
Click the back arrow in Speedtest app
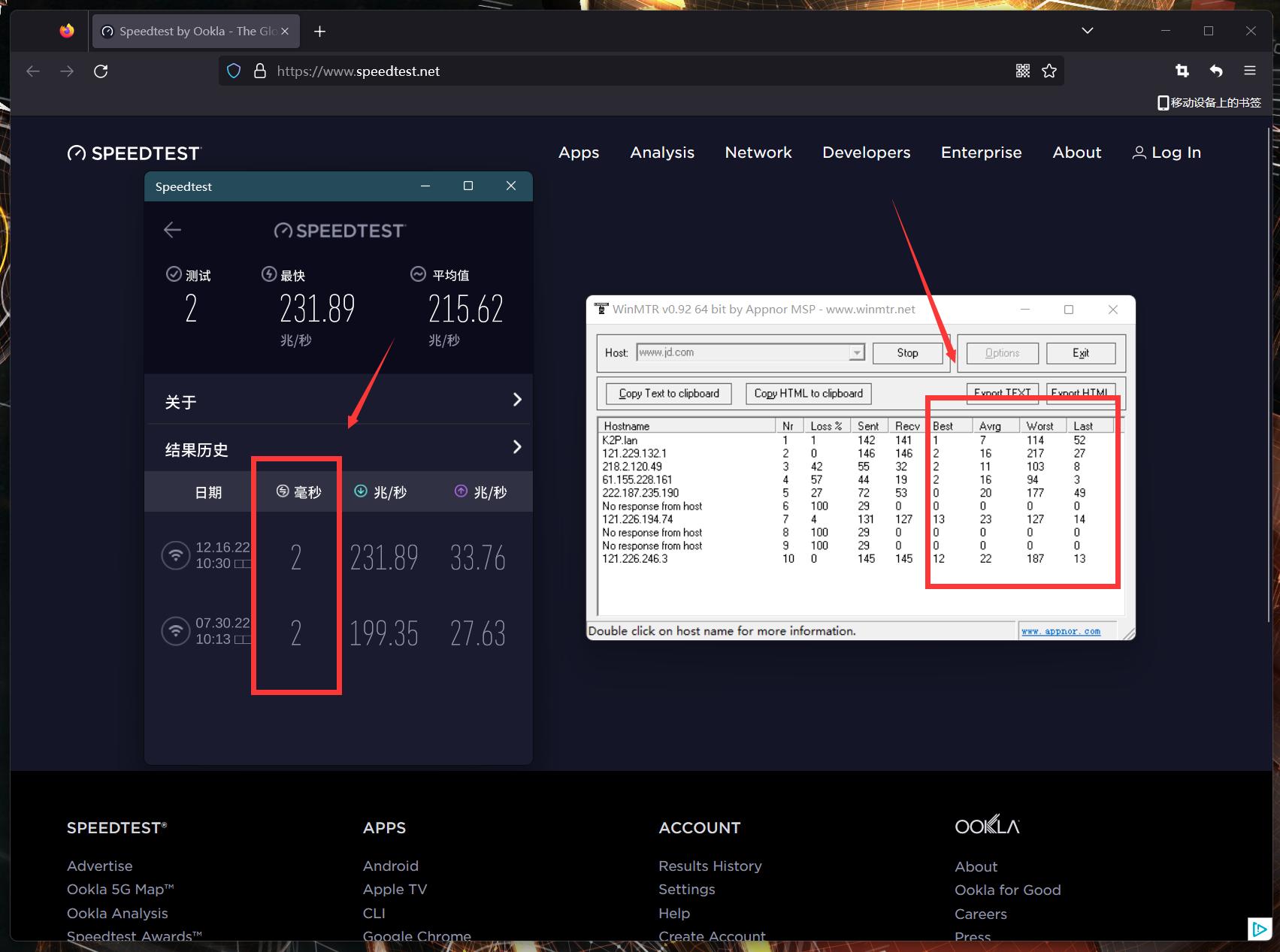pyautogui.click(x=172, y=230)
